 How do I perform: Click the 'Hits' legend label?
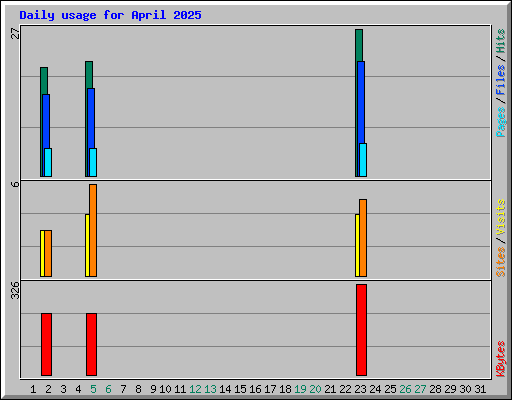point(500,41)
